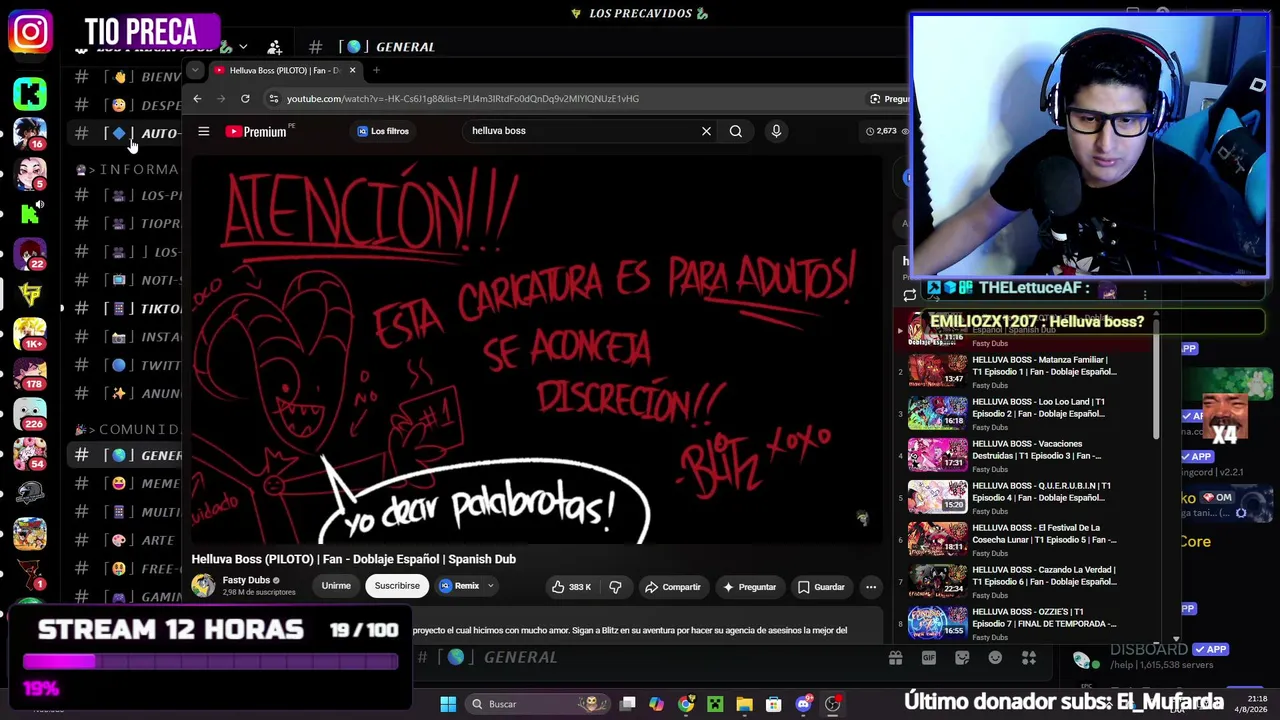Open Microsoft Store from the taskbar
1280x720 pixels.
click(x=773, y=704)
